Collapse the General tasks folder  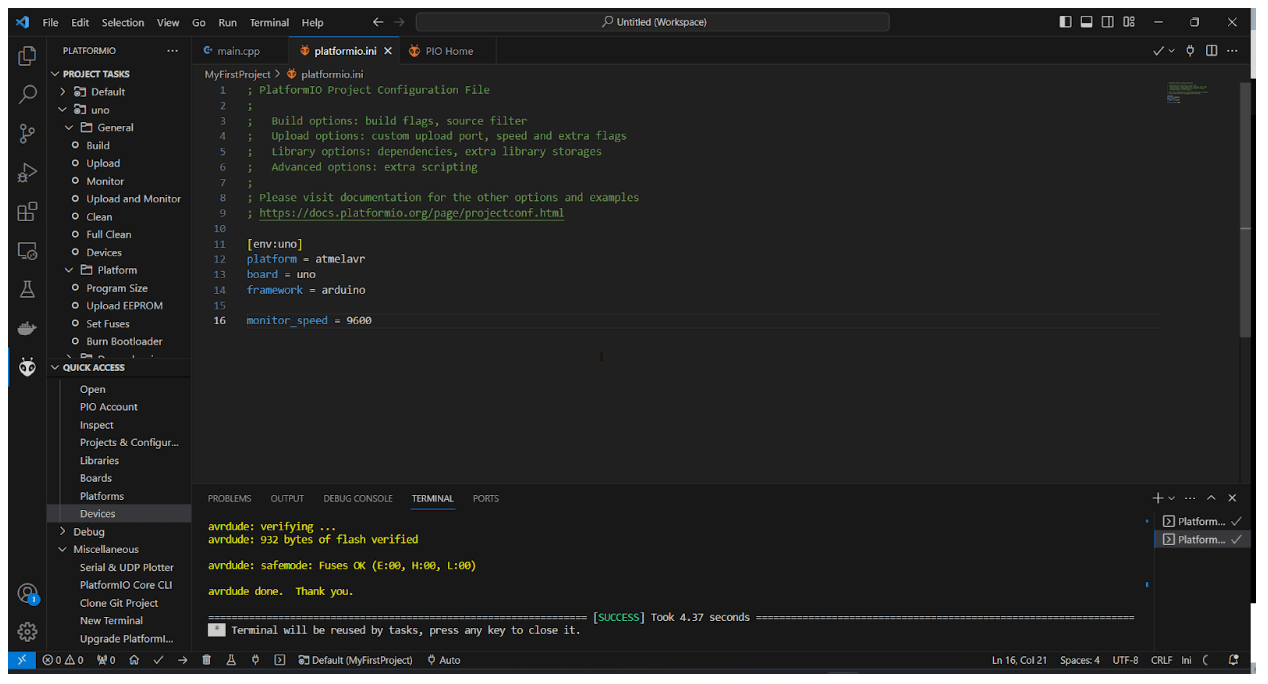69,128
